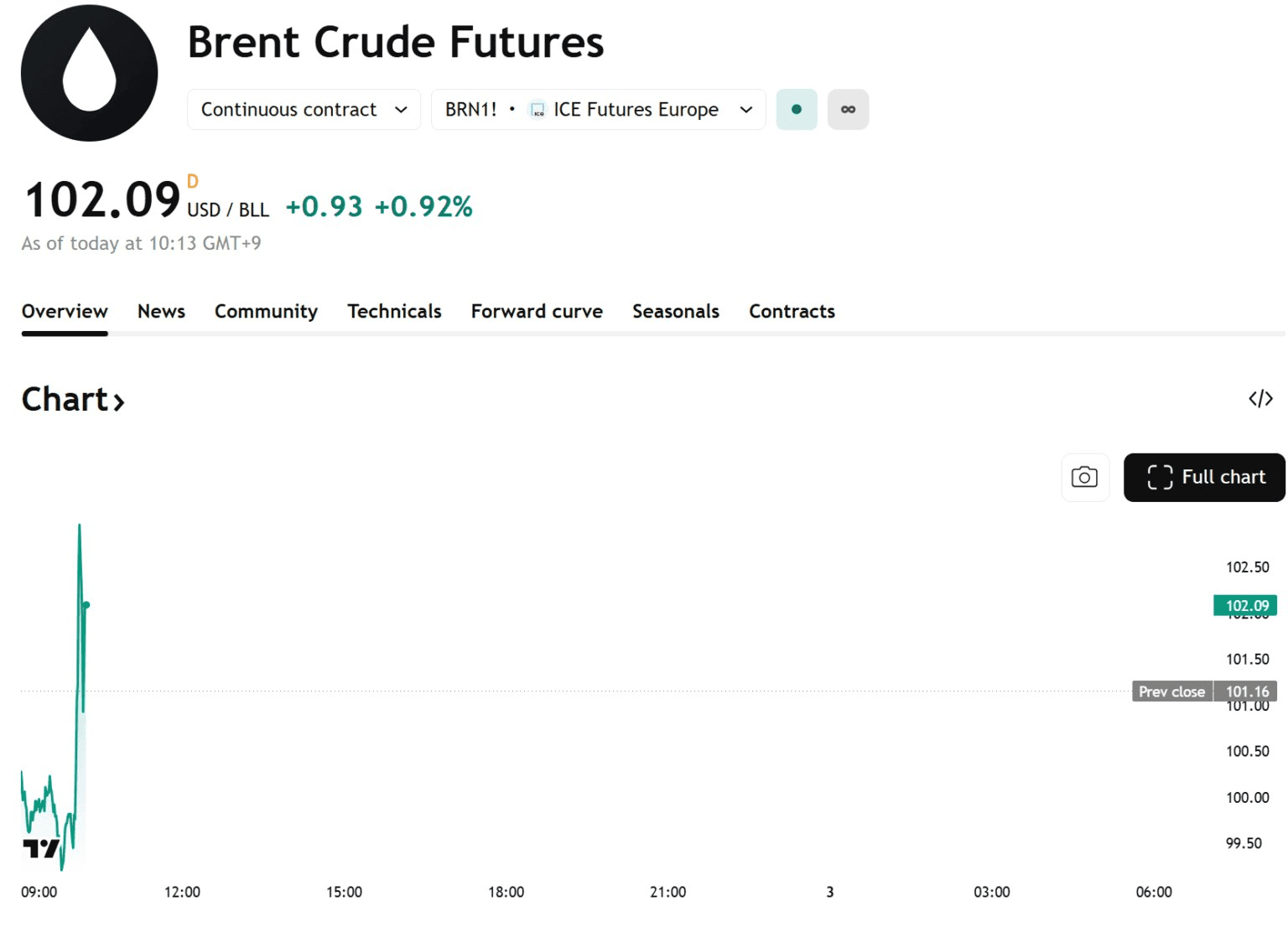Screen dimensions: 1288x932
Task: Open the BRN1! ICE Futures Europe dropdown
Action: 598,110
